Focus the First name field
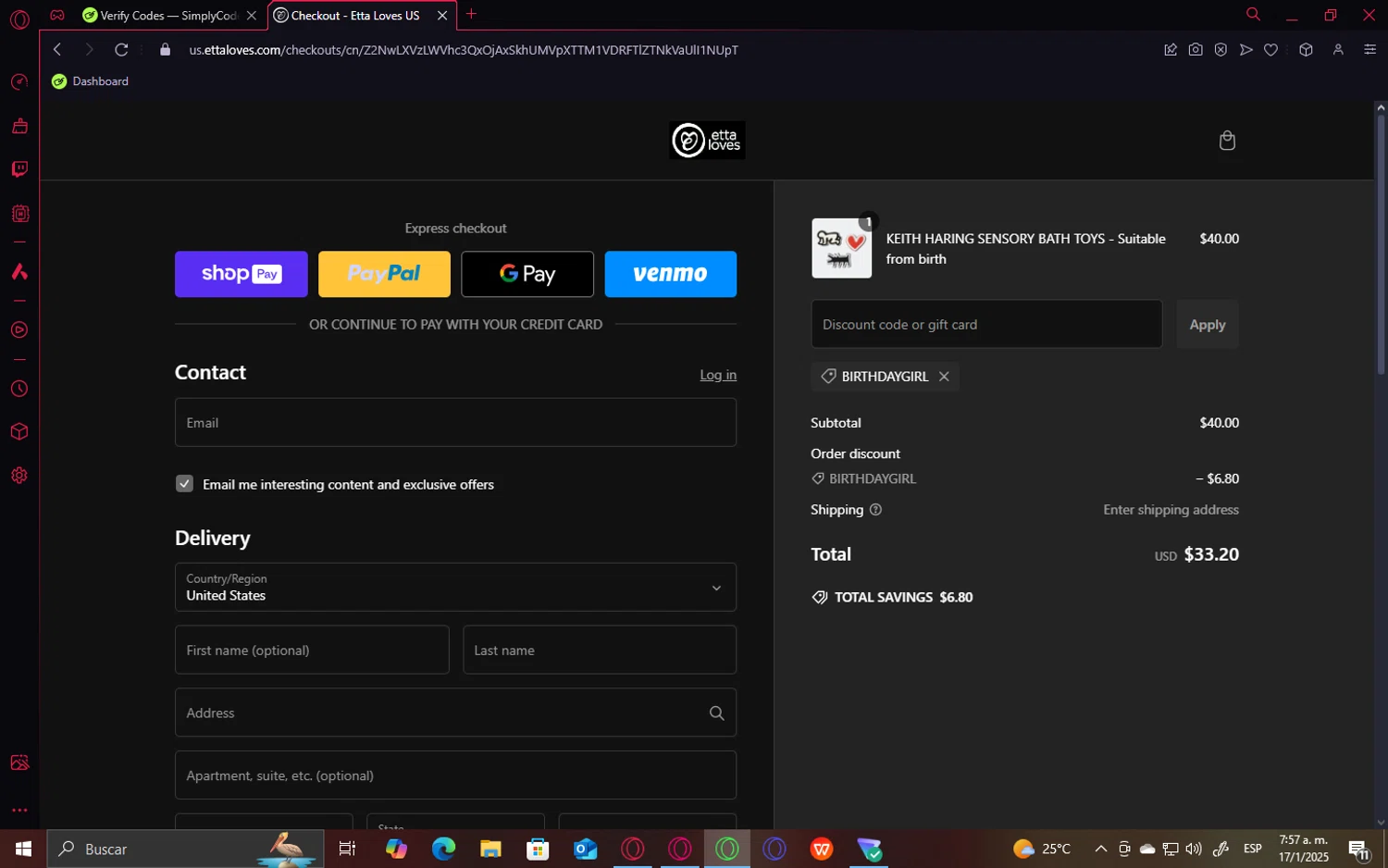 point(312,651)
